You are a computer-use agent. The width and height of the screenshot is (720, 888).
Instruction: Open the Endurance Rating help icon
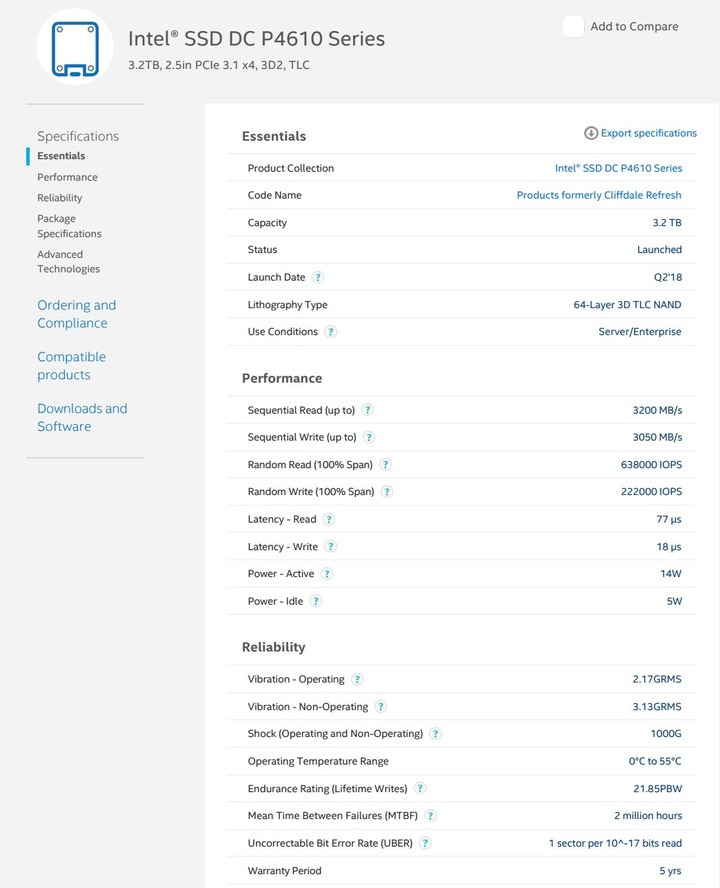pyautogui.click(x=420, y=788)
